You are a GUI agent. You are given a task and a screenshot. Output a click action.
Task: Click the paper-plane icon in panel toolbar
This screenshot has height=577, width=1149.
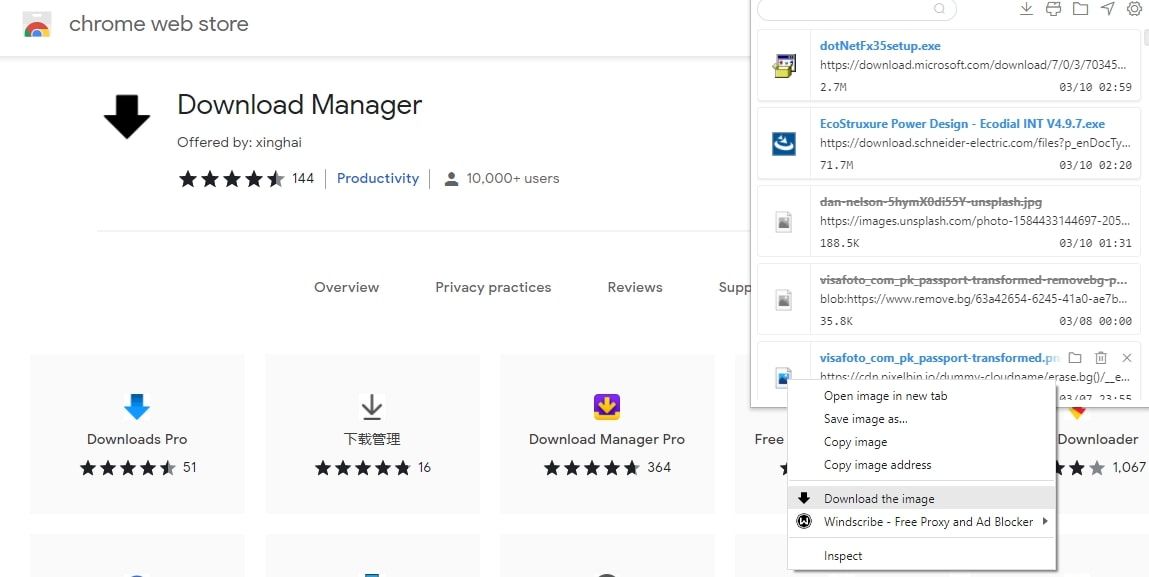[1107, 8]
